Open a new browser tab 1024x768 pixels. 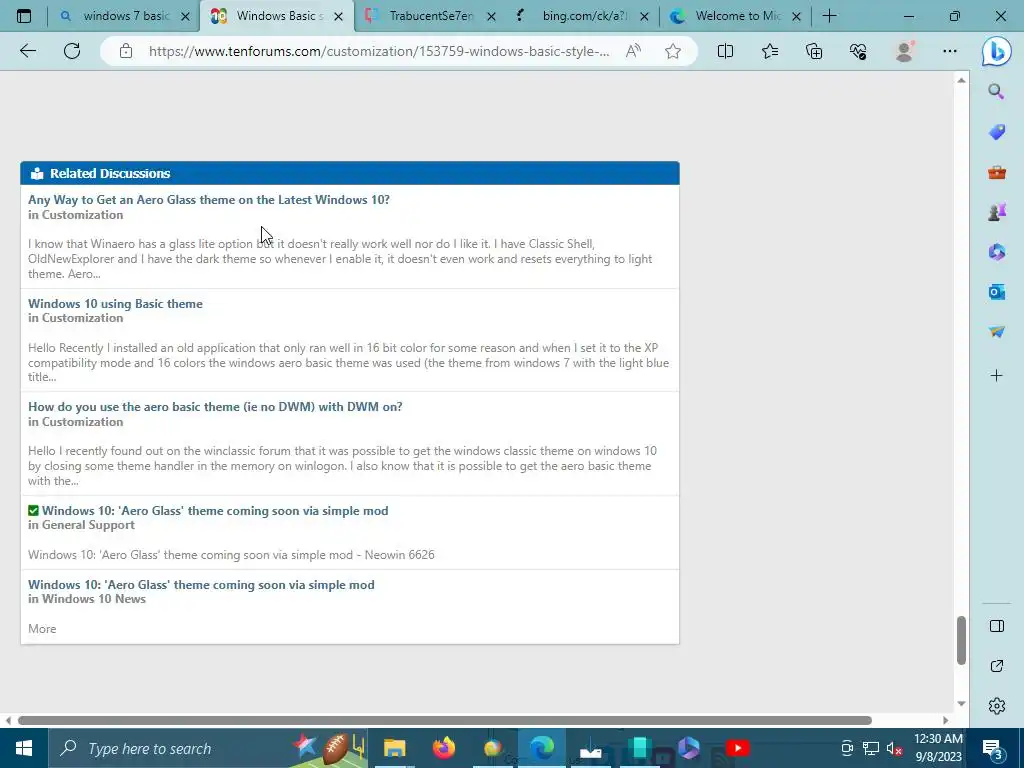tap(829, 16)
